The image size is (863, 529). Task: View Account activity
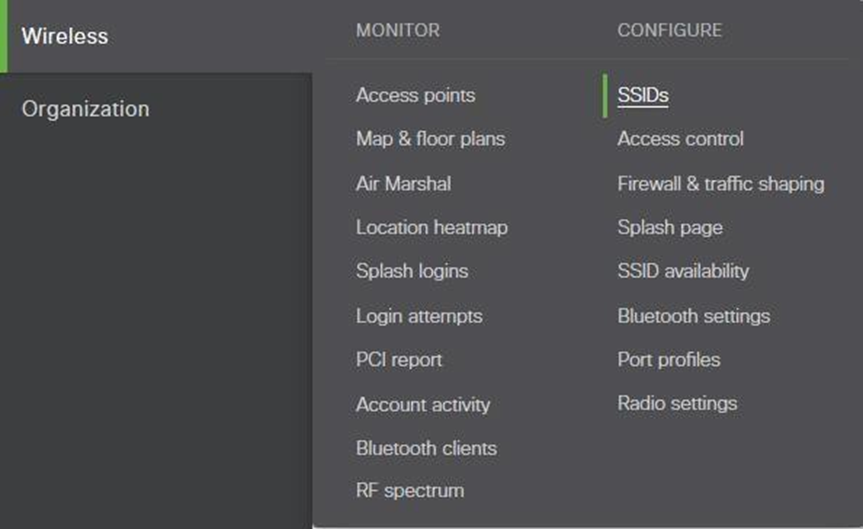pos(423,405)
